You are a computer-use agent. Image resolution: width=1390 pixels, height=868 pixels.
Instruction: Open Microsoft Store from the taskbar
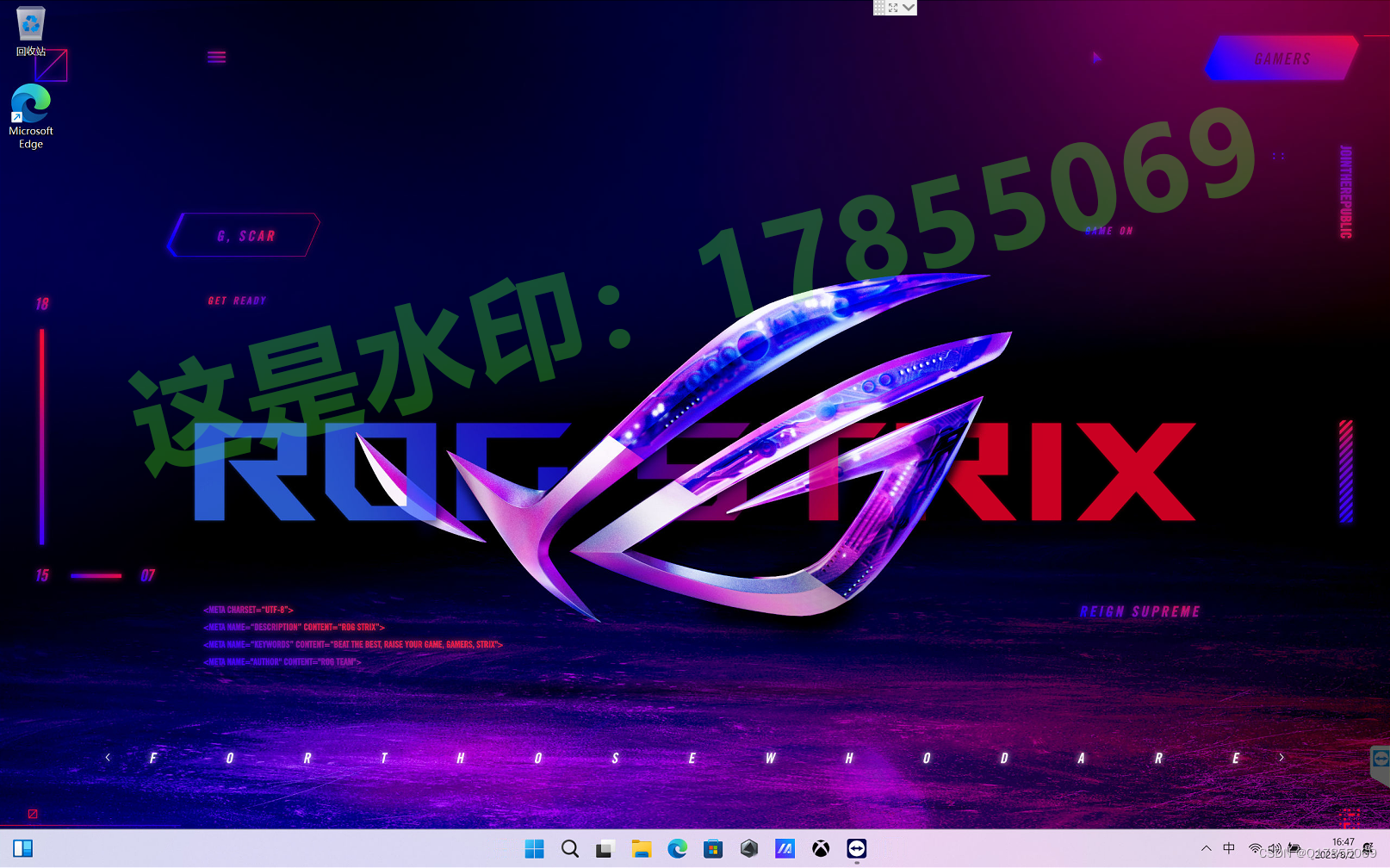(713, 849)
